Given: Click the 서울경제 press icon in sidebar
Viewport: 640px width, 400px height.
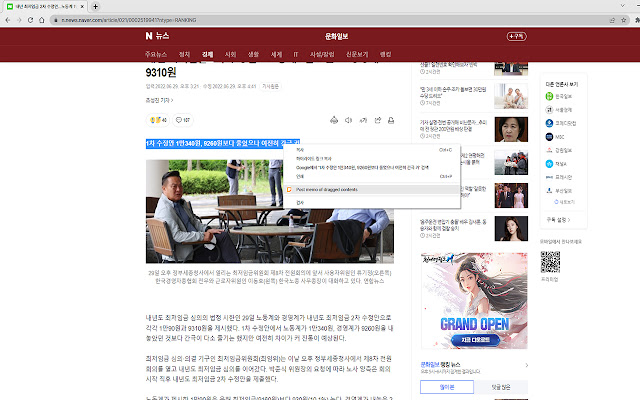Looking at the screenshot, I should [x=549, y=110].
